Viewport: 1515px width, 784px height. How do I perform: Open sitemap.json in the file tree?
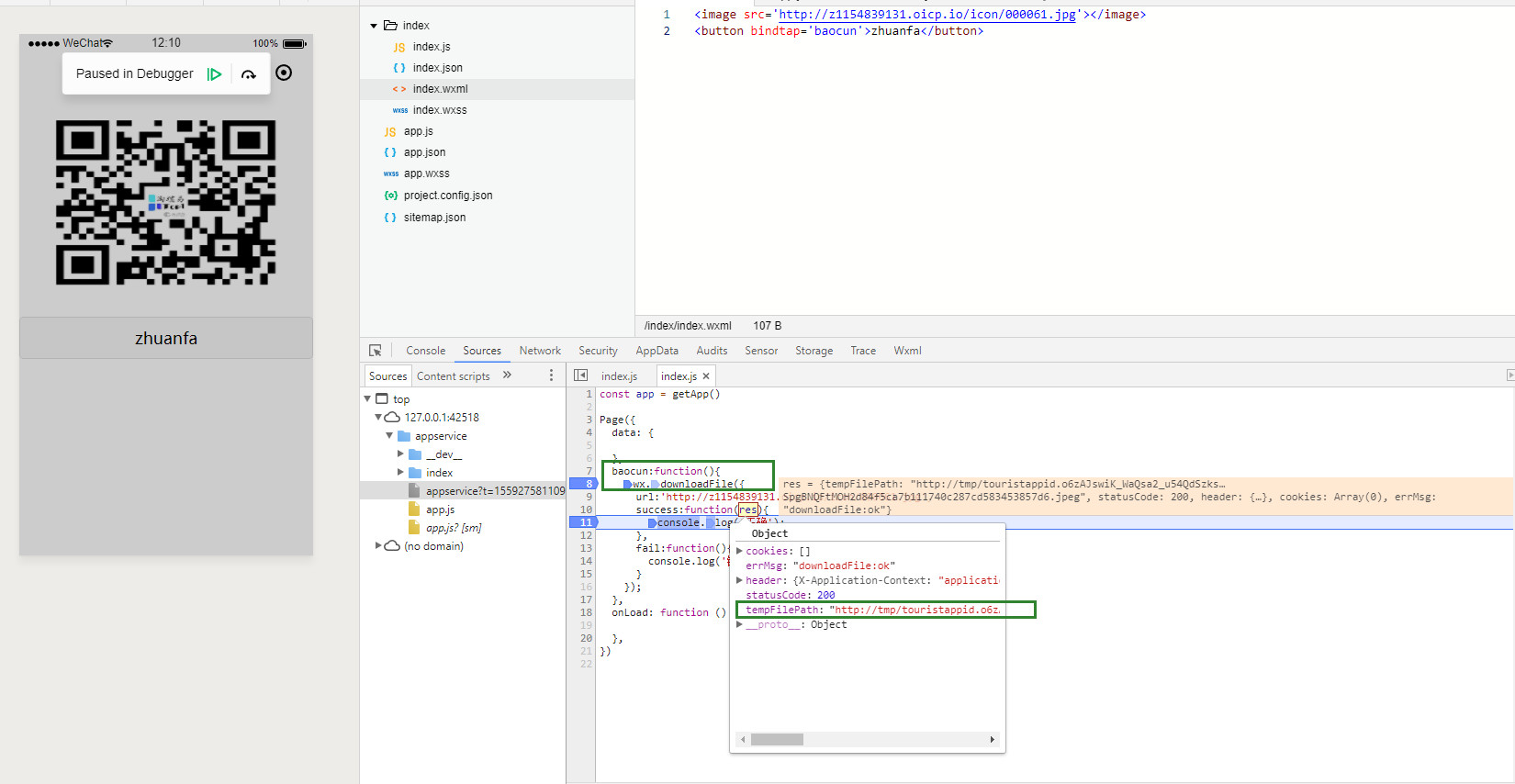pyautogui.click(x=434, y=218)
